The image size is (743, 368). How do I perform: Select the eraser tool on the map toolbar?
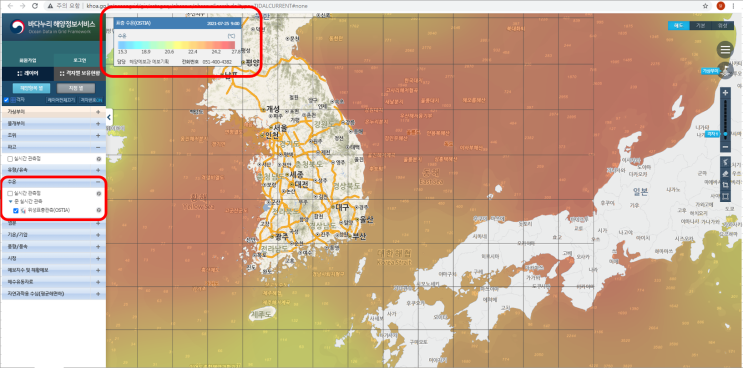coord(725,174)
